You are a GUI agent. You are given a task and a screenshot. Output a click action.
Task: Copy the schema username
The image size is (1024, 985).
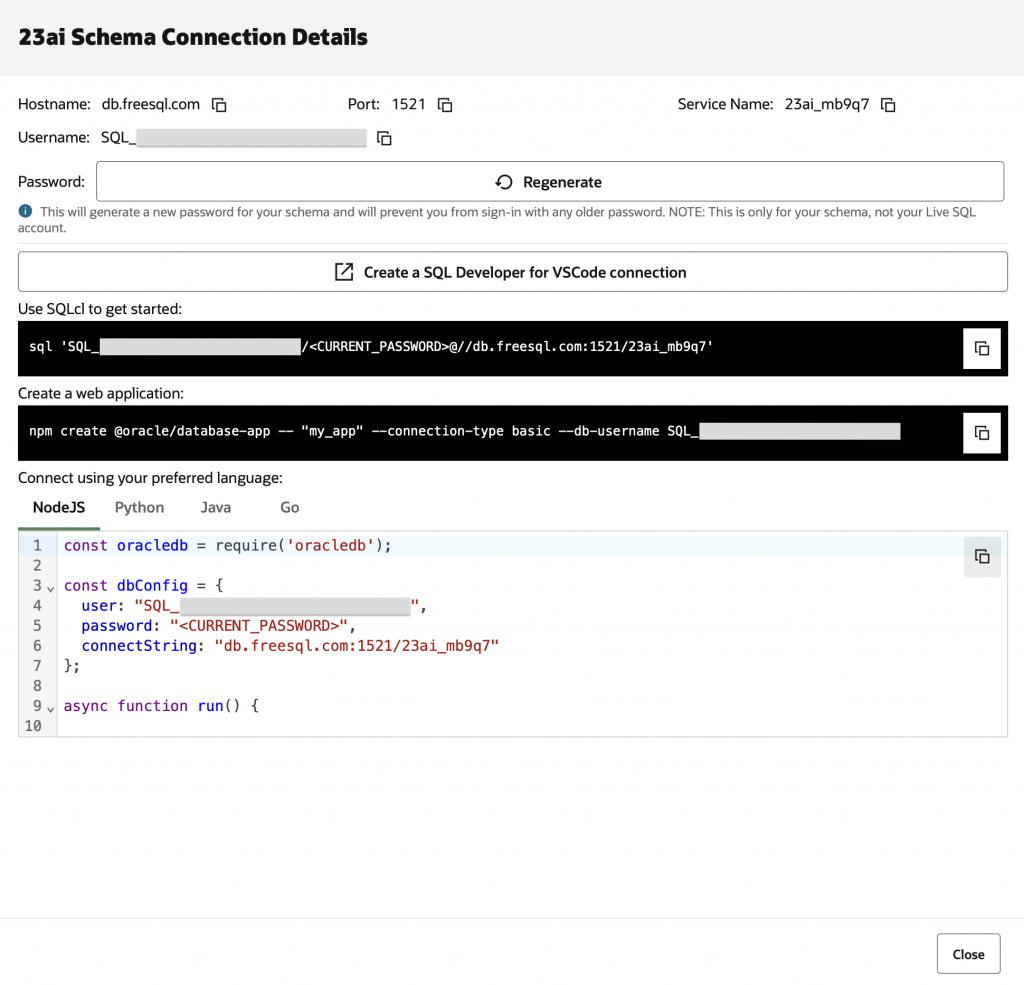point(384,137)
